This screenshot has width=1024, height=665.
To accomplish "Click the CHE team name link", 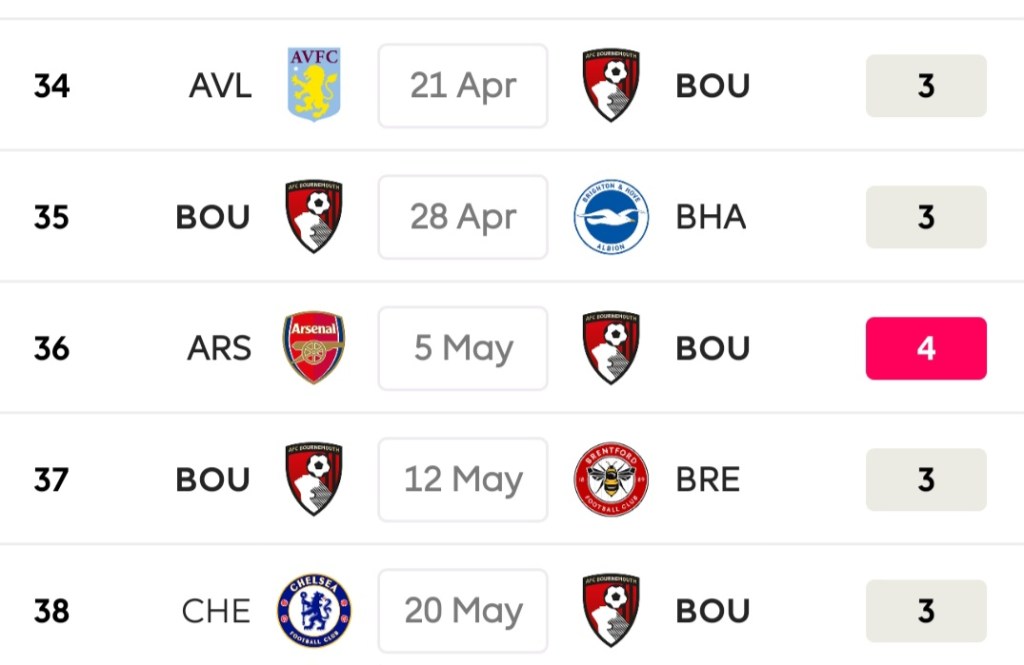I will click(216, 611).
